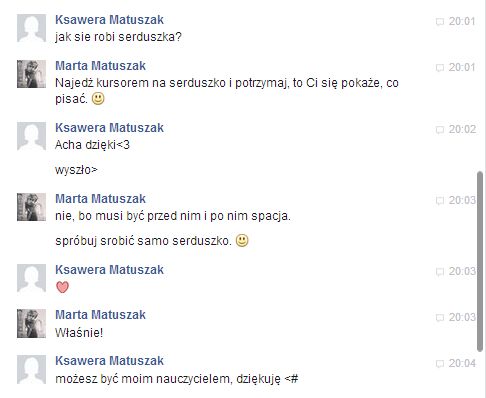
Task: Click Marta's avatar beside 'nie, bo musi być'
Action: coord(31,207)
